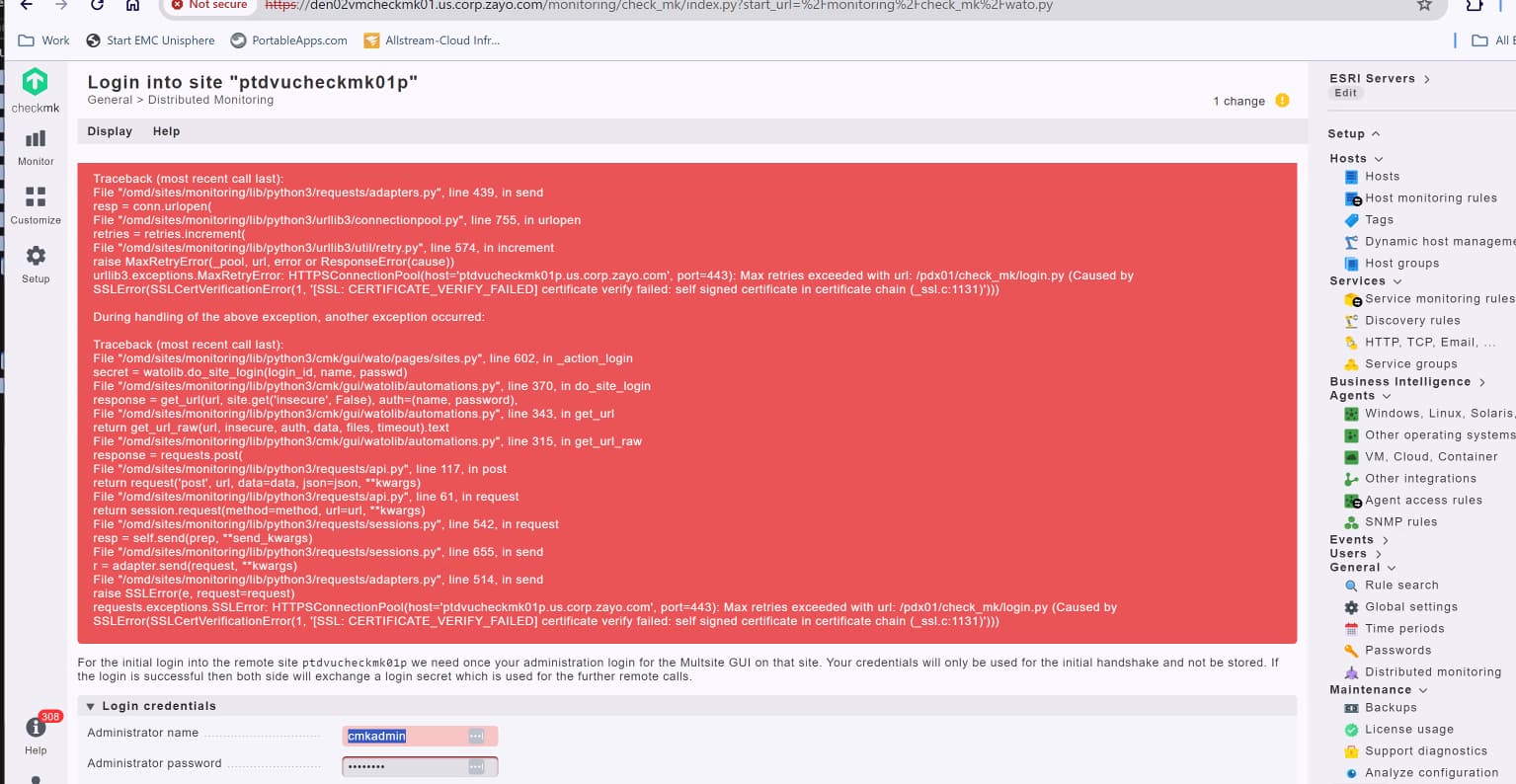This screenshot has width=1516, height=784.
Task: Open the Display menu
Action: (110, 130)
